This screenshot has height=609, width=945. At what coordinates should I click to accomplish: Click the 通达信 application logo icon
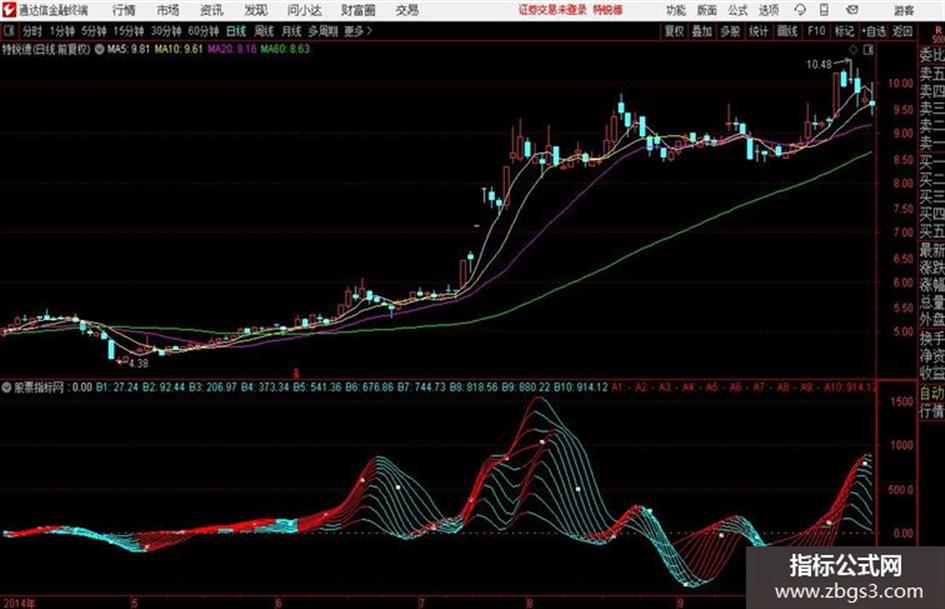(x=8, y=10)
